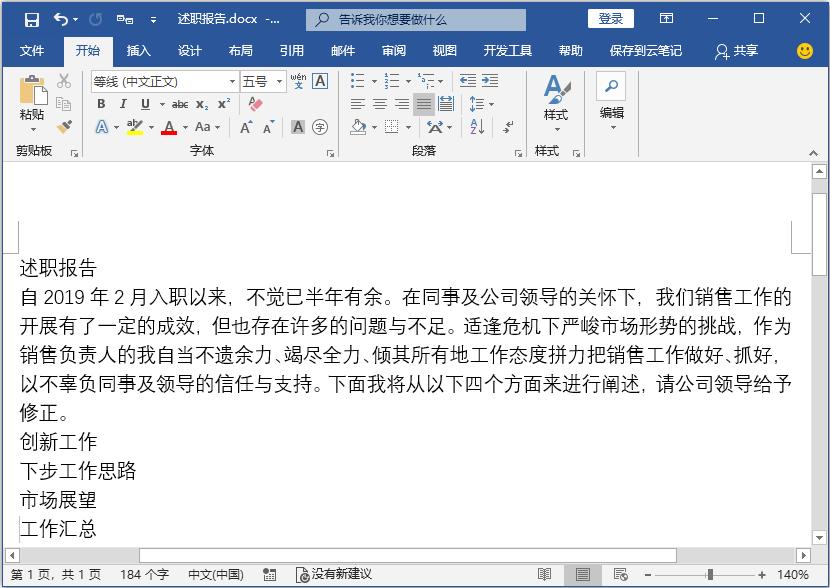Toggle the bulleted list

click(357, 79)
